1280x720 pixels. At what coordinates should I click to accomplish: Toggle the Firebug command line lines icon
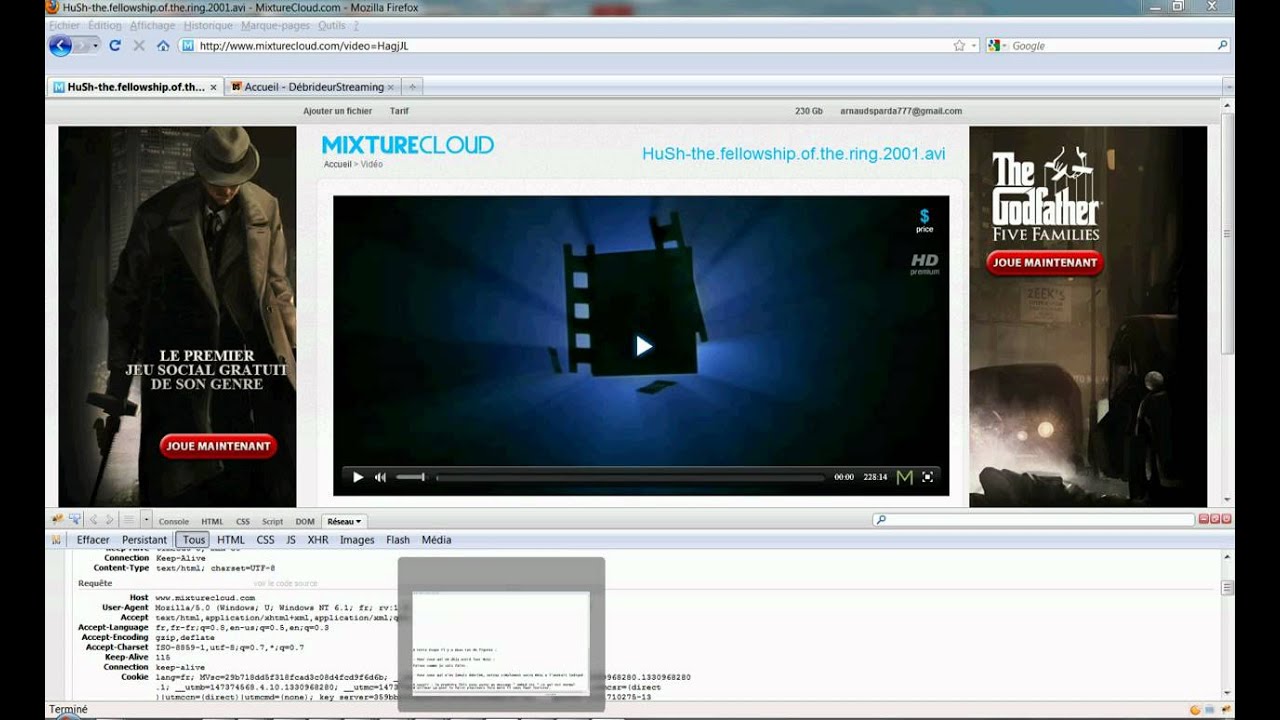tap(128, 519)
